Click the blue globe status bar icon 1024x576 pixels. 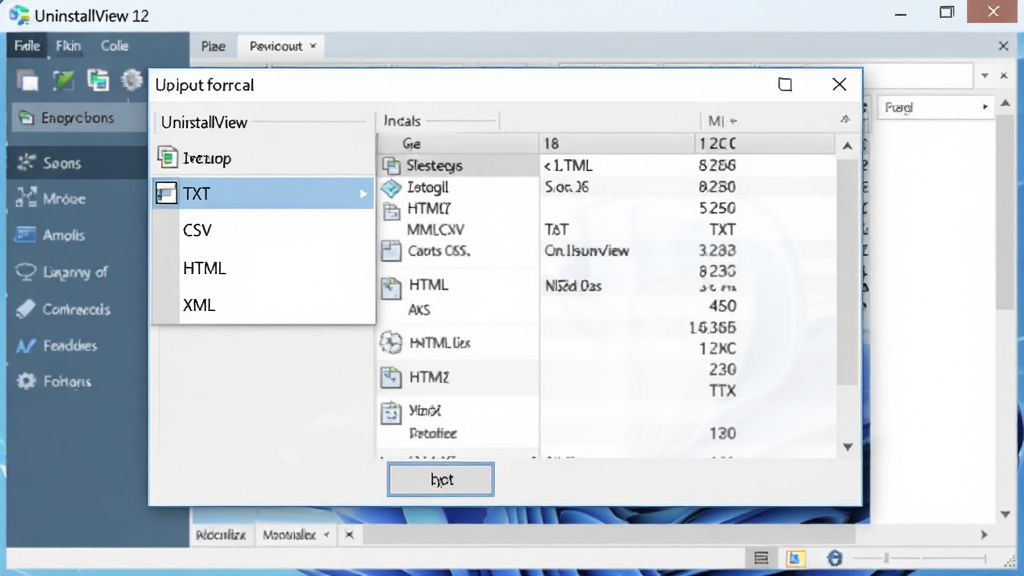point(835,558)
